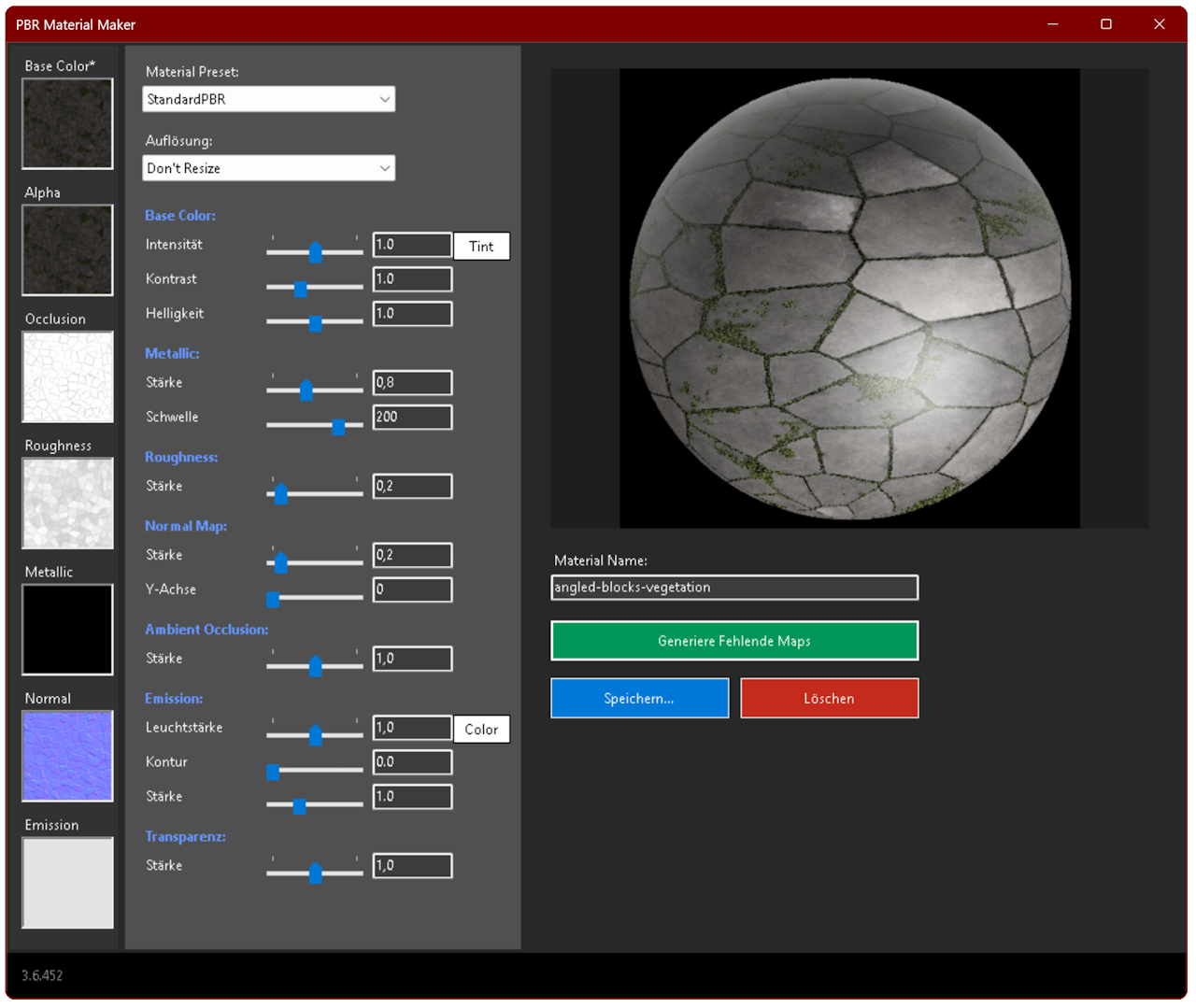Expand the Material Preset dropdown
Image resolution: width=1196 pixels, height=1008 pixels.
click(x=268, y=99)
